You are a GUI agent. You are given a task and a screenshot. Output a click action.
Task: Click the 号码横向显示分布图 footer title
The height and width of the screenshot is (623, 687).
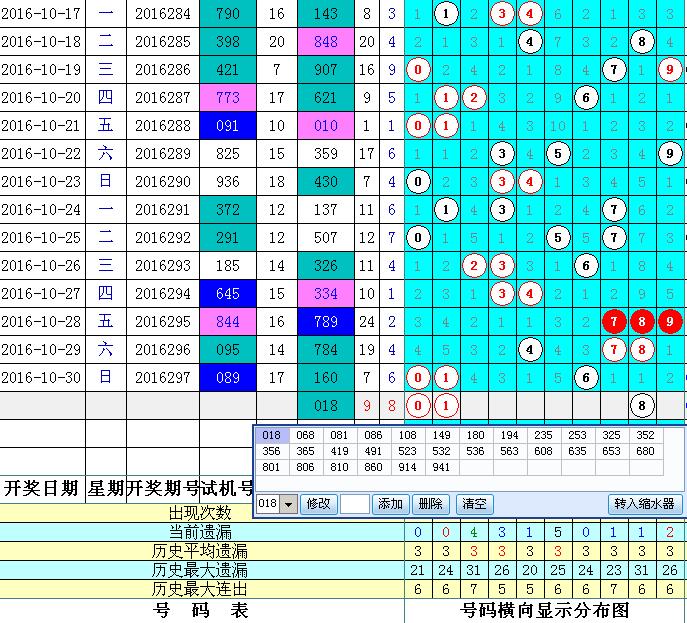545,610
